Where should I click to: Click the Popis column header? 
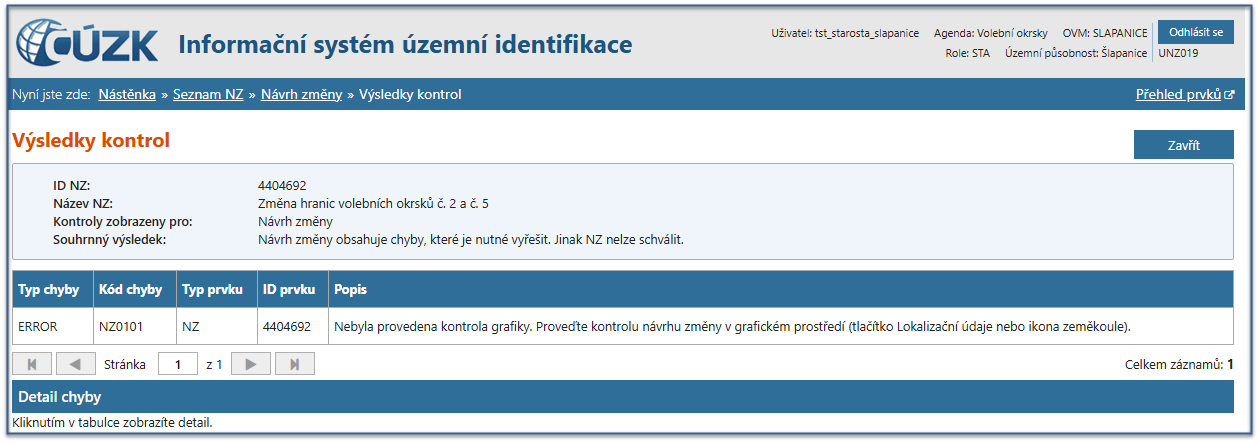point(350,290)
